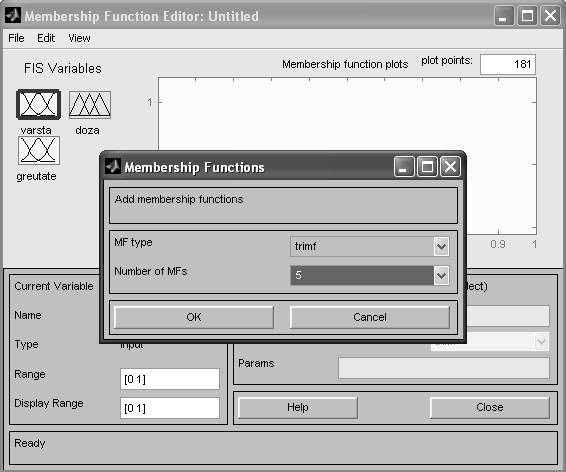The width and height of the screenshot is (566, 472).
Task: Click the Cancel button
Action: 370,317
